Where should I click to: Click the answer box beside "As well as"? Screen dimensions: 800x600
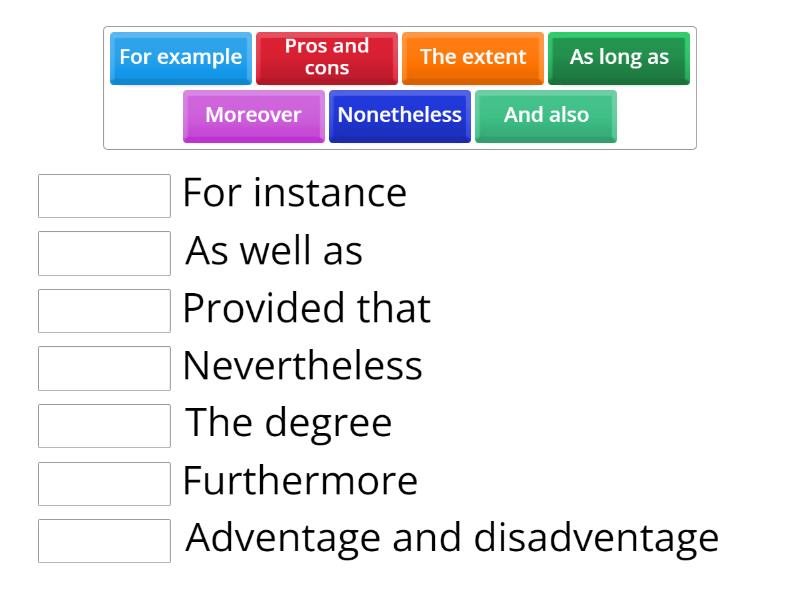[x=104, y=253]
